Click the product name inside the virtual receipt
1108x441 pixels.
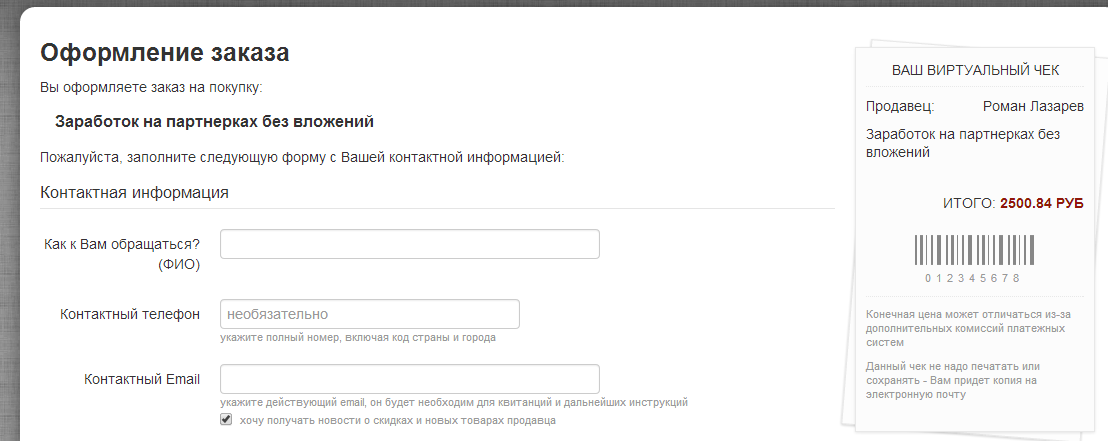(962, 143)
